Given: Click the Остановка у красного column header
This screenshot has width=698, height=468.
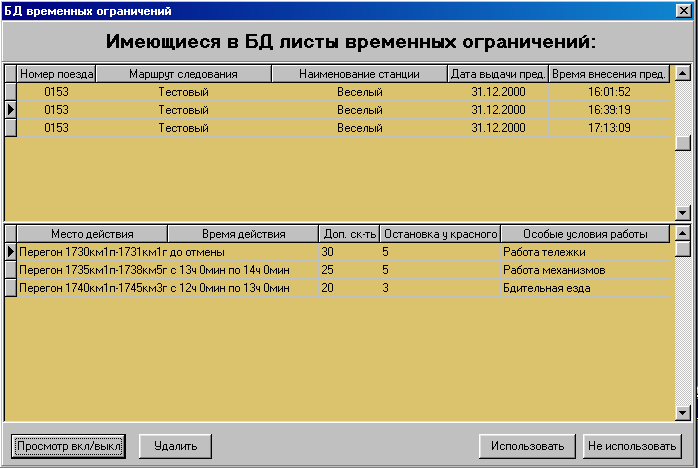Looking at the screenshot, I should pos(440,234).
